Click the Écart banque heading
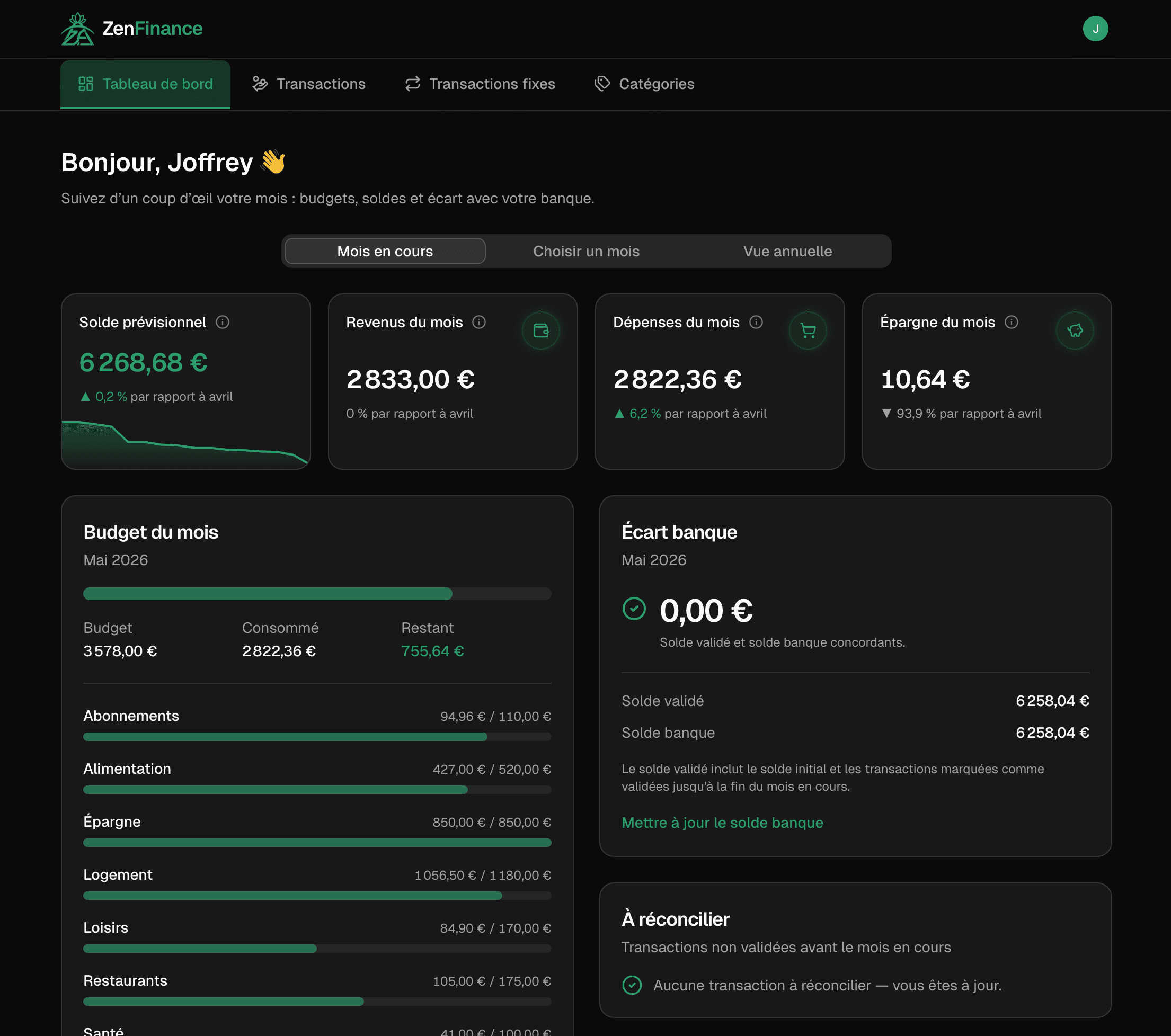The height and width of the screenshot is (1036, 1171). pos(679,532)
